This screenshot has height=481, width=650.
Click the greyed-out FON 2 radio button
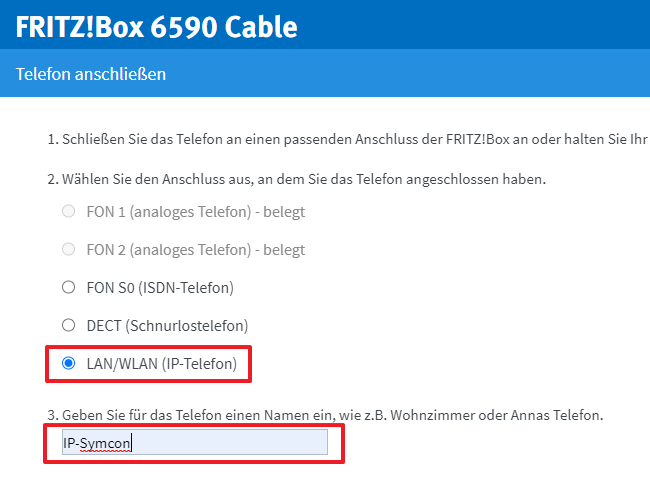[68, 250]
